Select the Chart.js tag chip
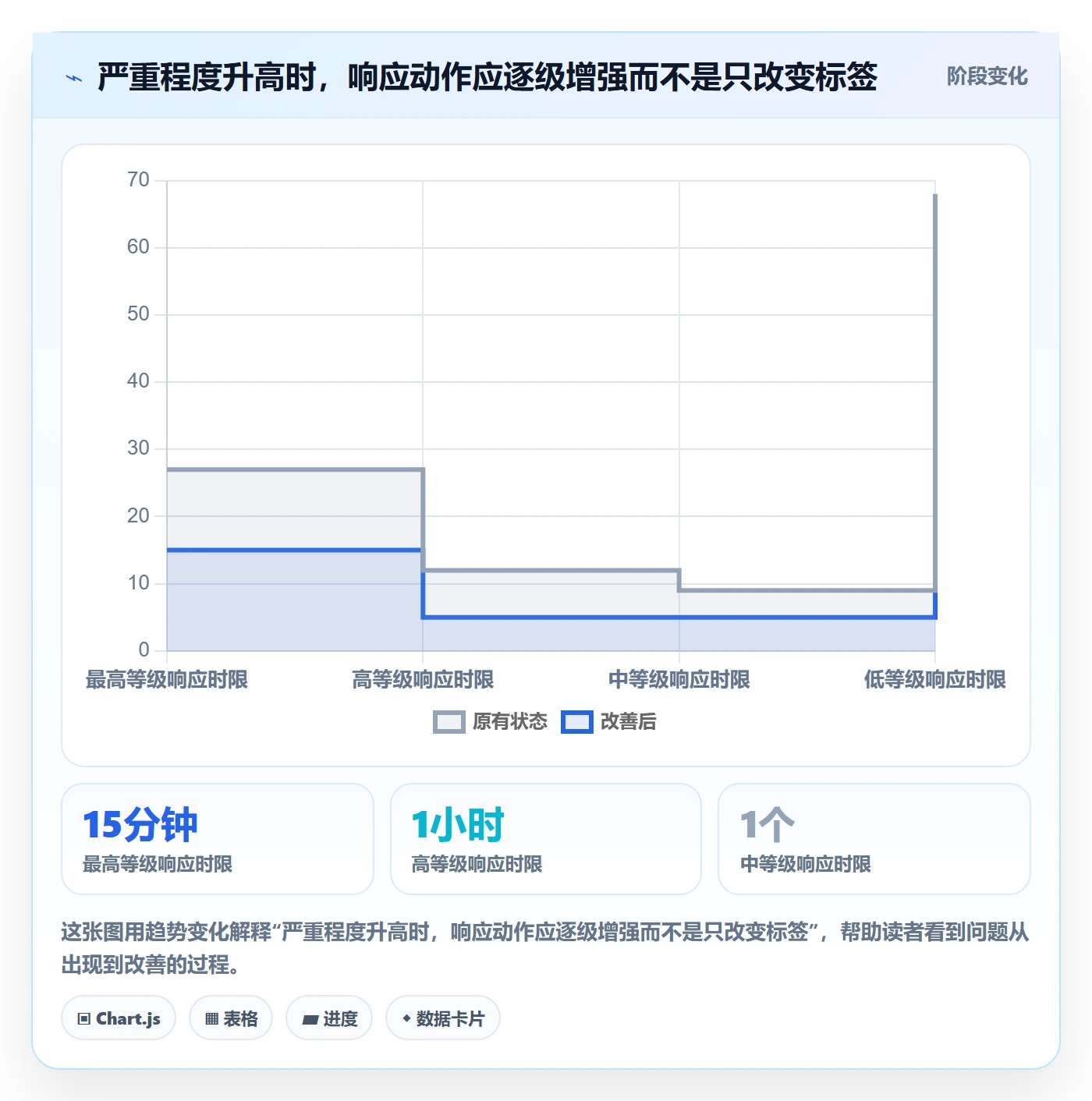Viewport: 1092px width, 1101px height. [x=119, y=1018]
